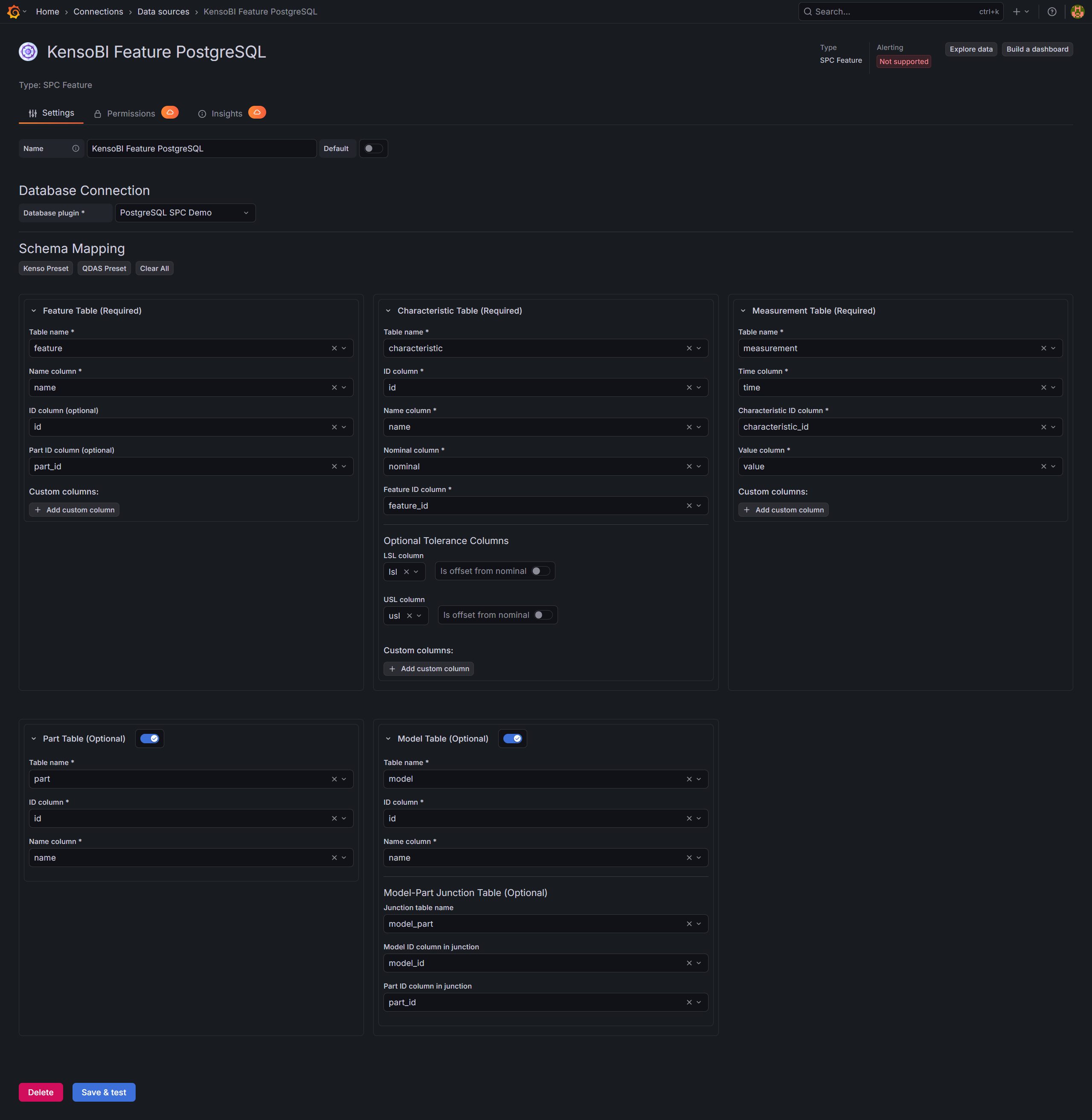Screen dimensions: 1092x1120
Task: Click the cloud badge next to Permissions
Action: pos(170,113)
